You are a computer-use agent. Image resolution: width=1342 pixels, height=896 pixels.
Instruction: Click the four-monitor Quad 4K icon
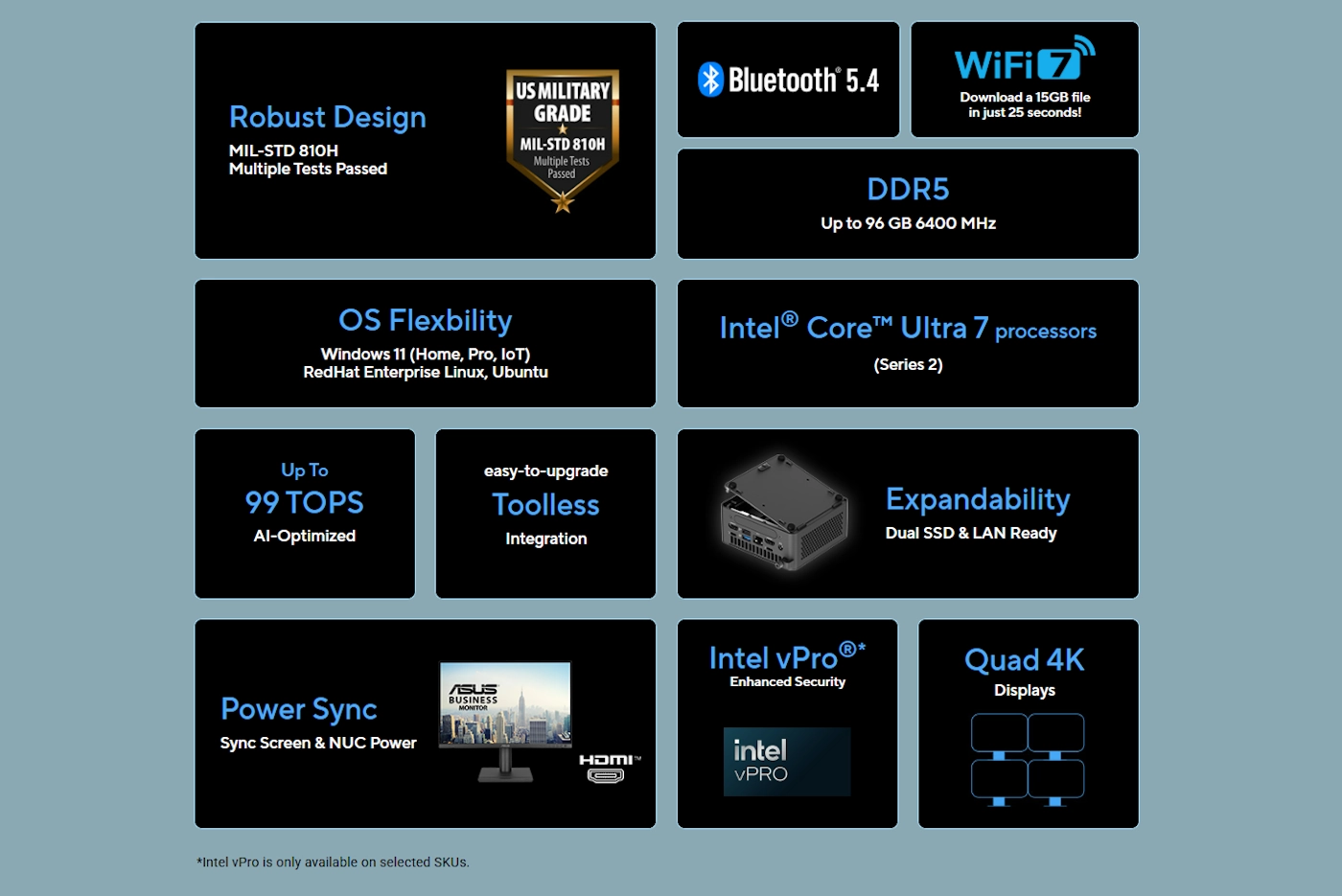tap(1028, 760)
